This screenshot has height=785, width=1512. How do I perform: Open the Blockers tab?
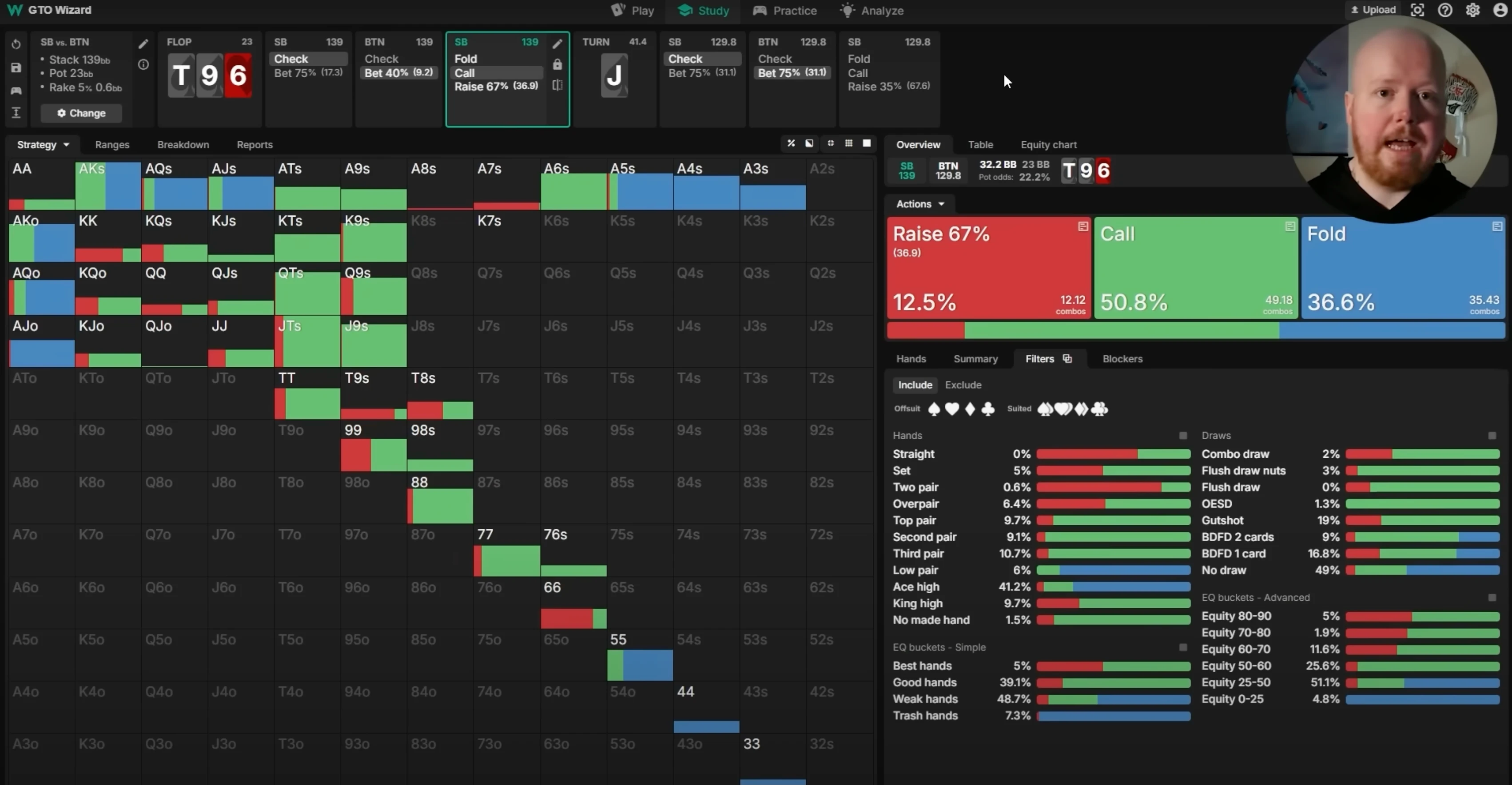[x=1122, y=359]
